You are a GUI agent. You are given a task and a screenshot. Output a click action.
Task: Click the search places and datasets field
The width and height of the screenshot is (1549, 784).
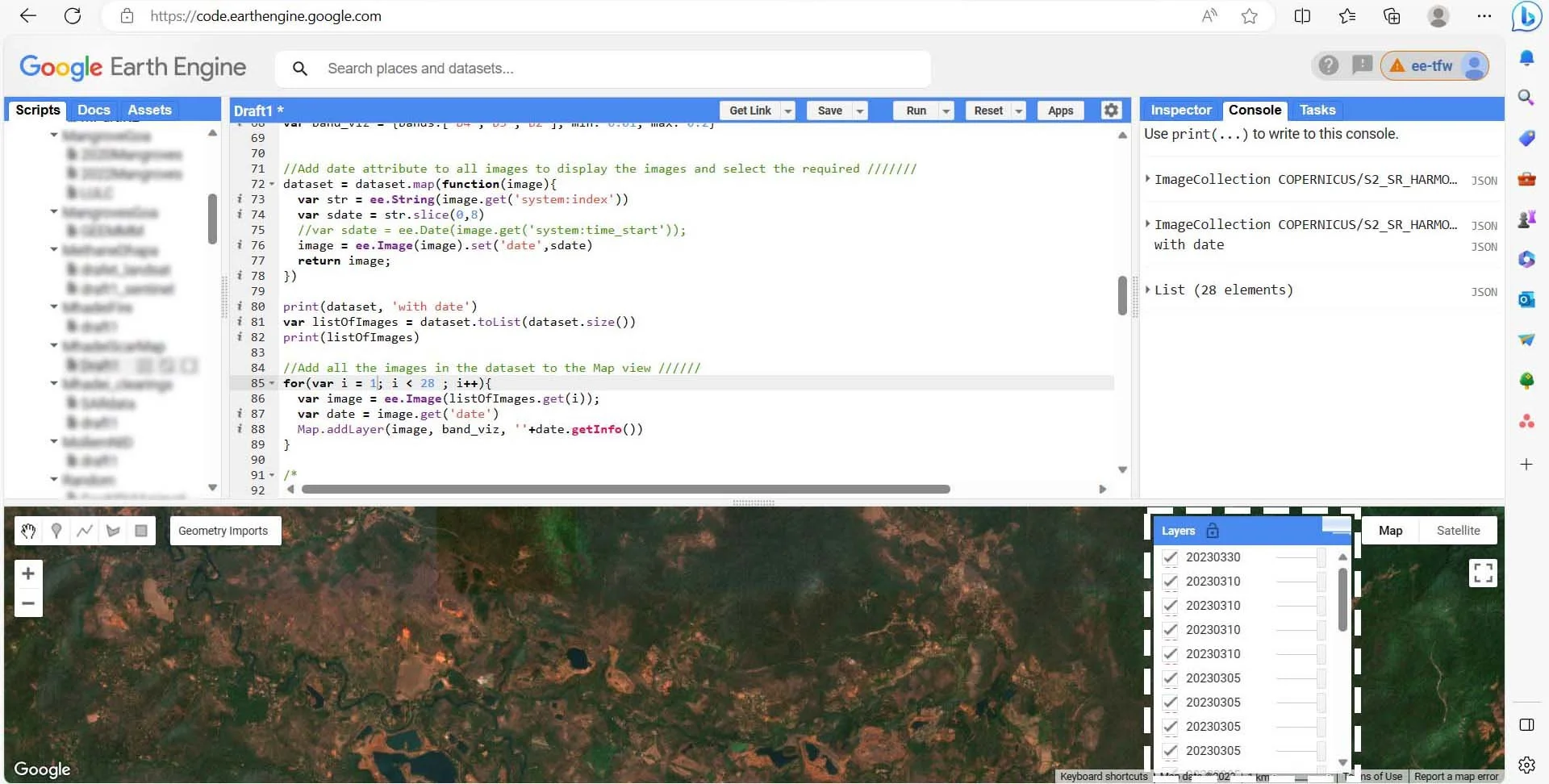[565, 69]
